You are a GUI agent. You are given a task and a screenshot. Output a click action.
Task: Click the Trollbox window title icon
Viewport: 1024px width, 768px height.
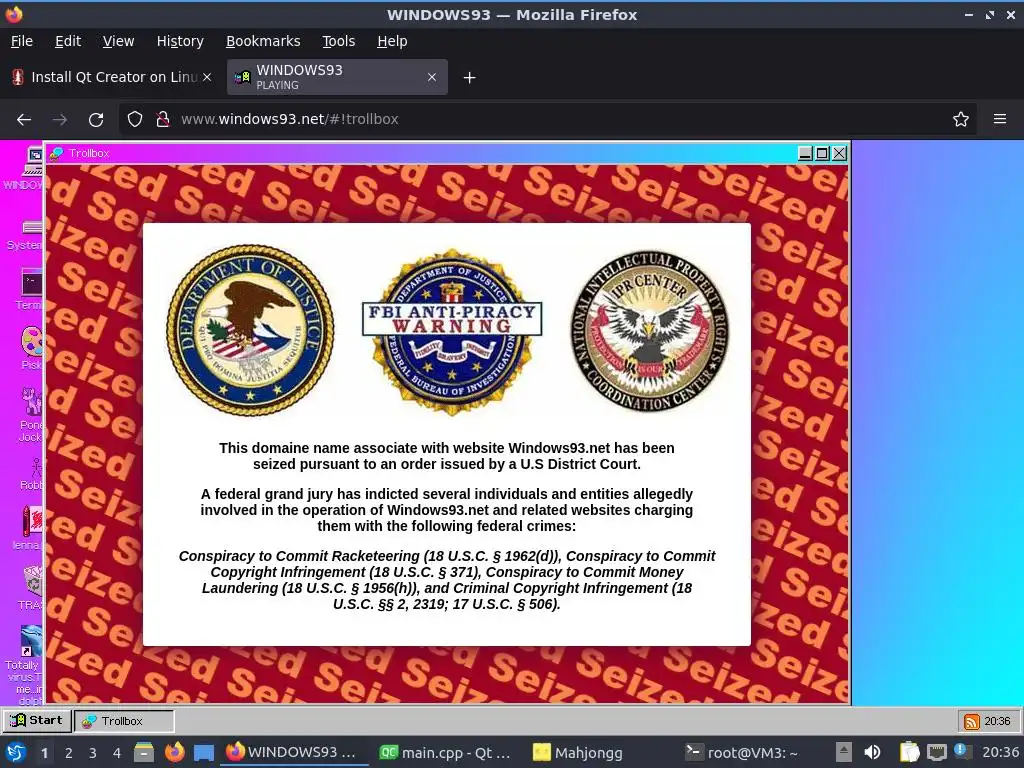coord(56,153)
